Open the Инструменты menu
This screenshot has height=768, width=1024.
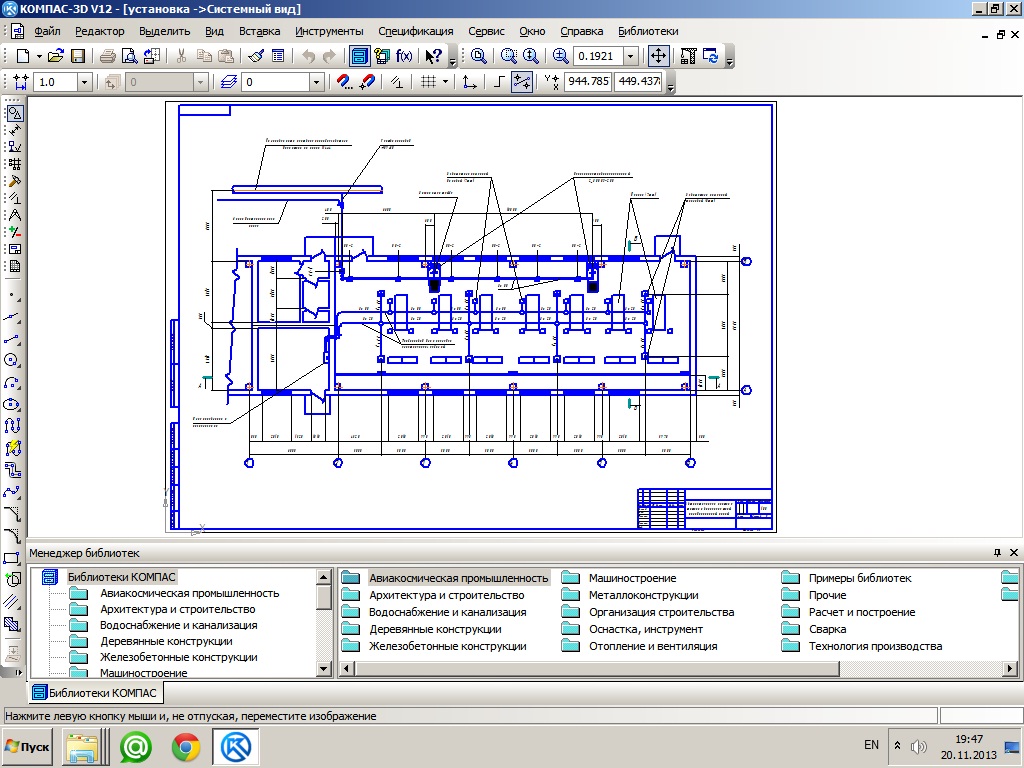tap(329, 31)
